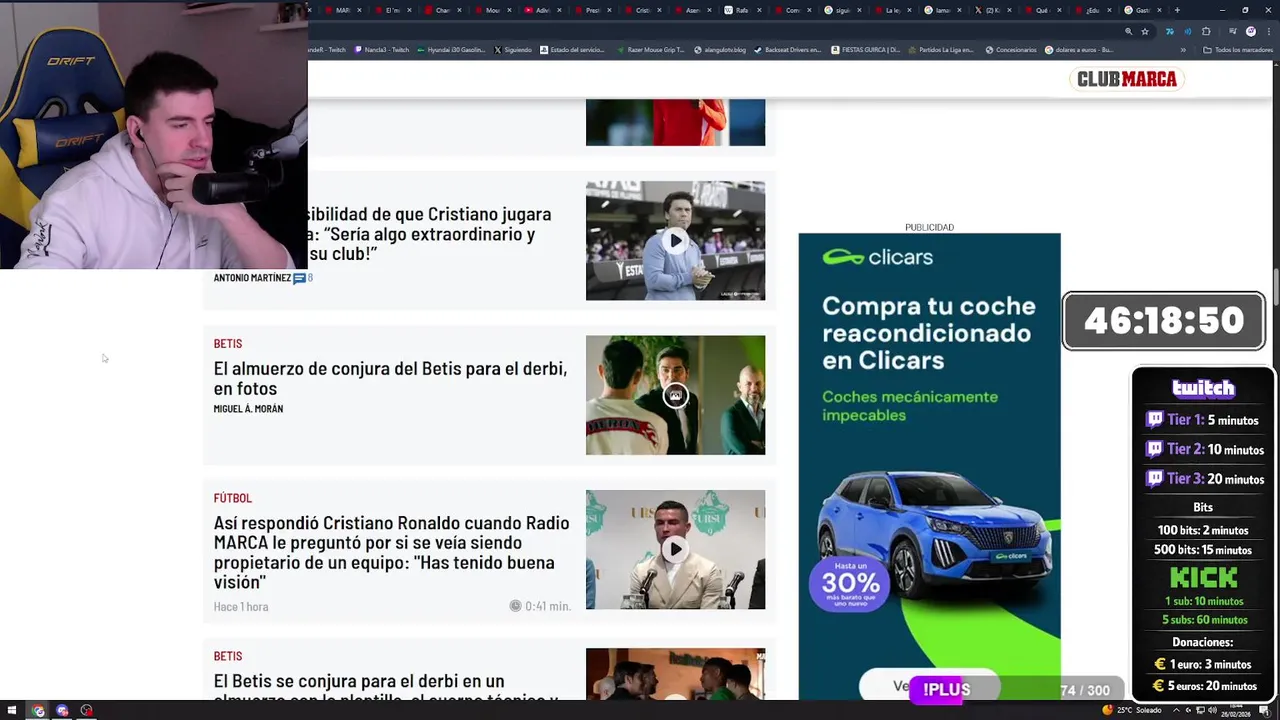The width and height of the screenshot is (1280, 720).
Task: Click the KICK logo in the overlay panel
Action: point(1203,578)
